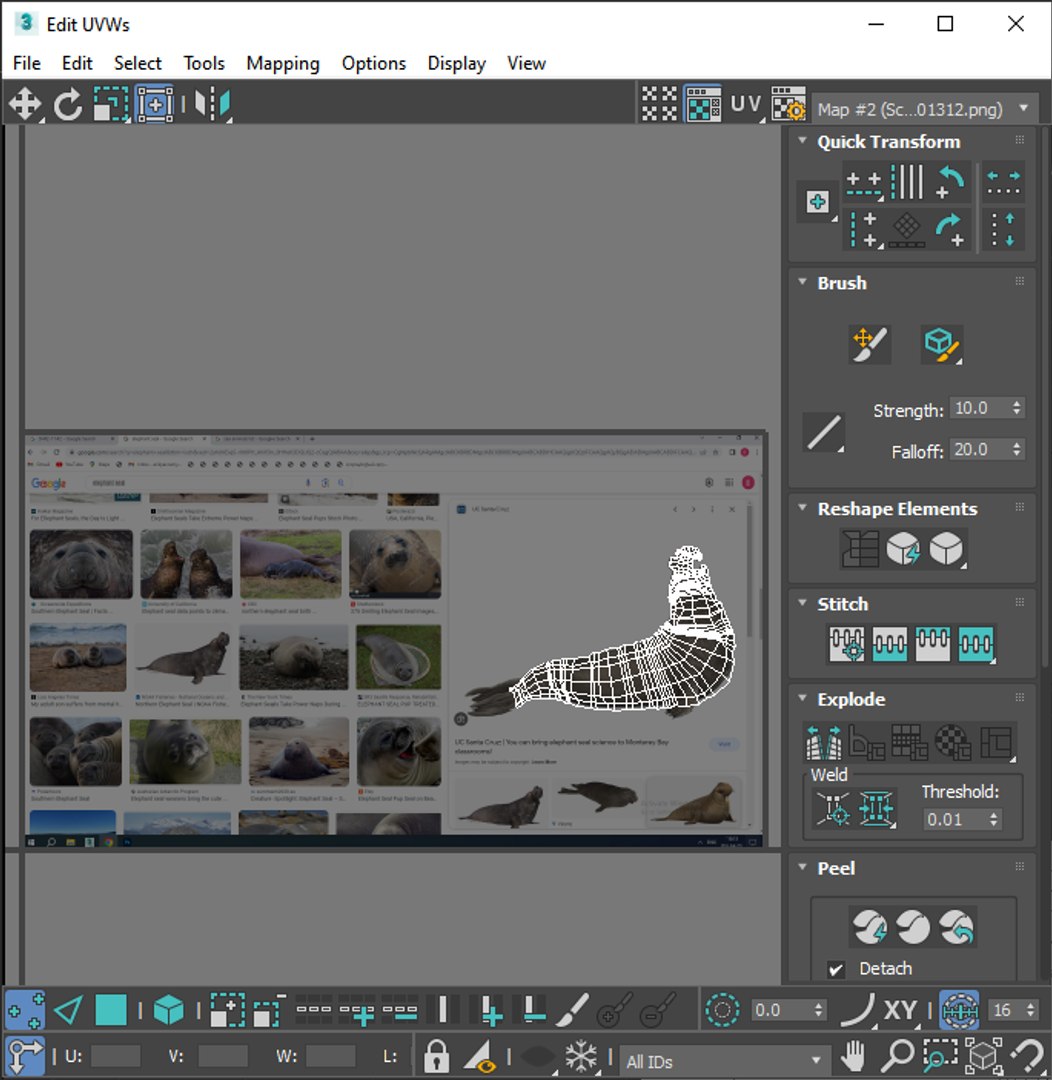
Task: Select the Scale tool
Action: pyautogui.click(x=111, y=105)
